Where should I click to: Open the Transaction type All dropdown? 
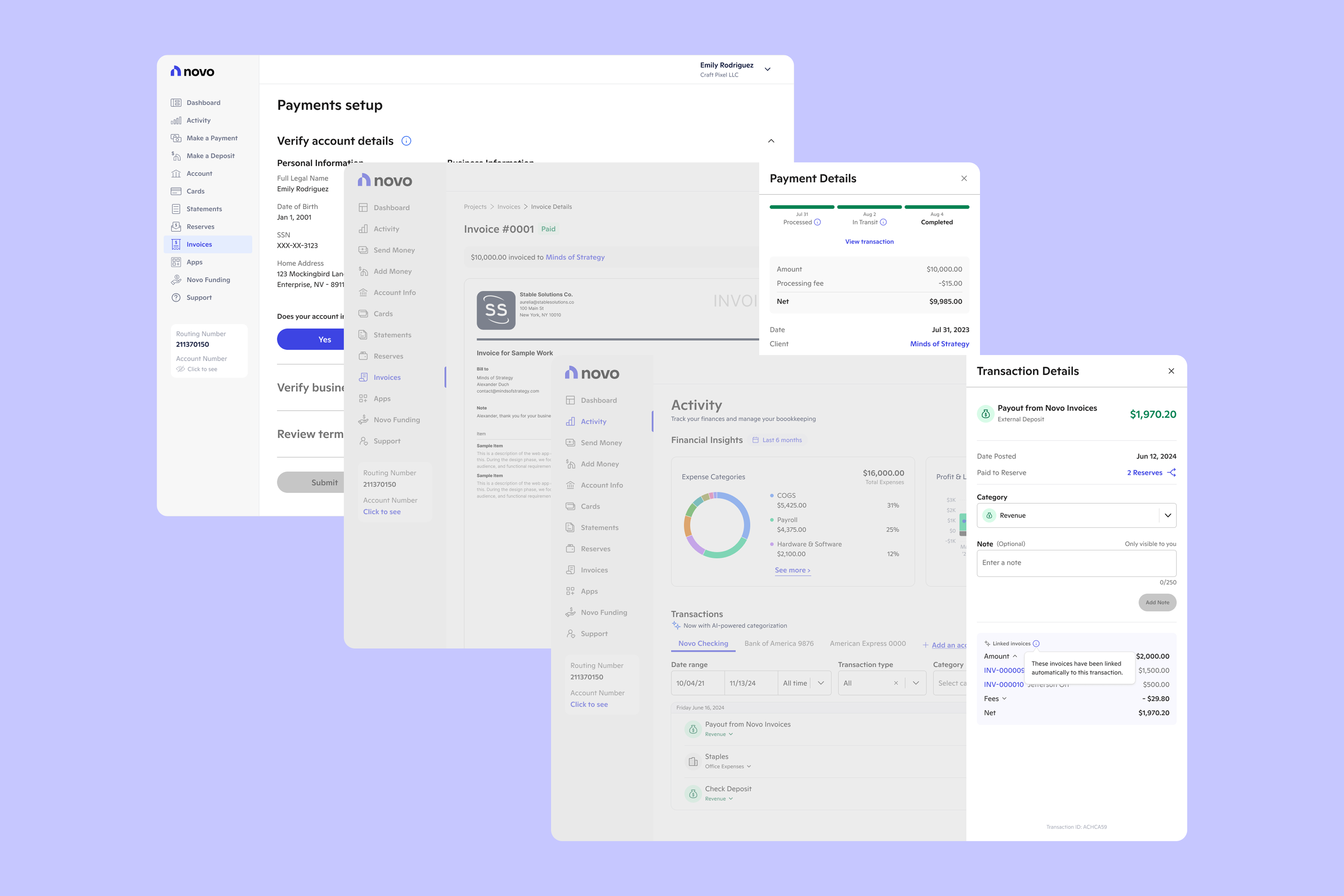[x=916, y=684]
